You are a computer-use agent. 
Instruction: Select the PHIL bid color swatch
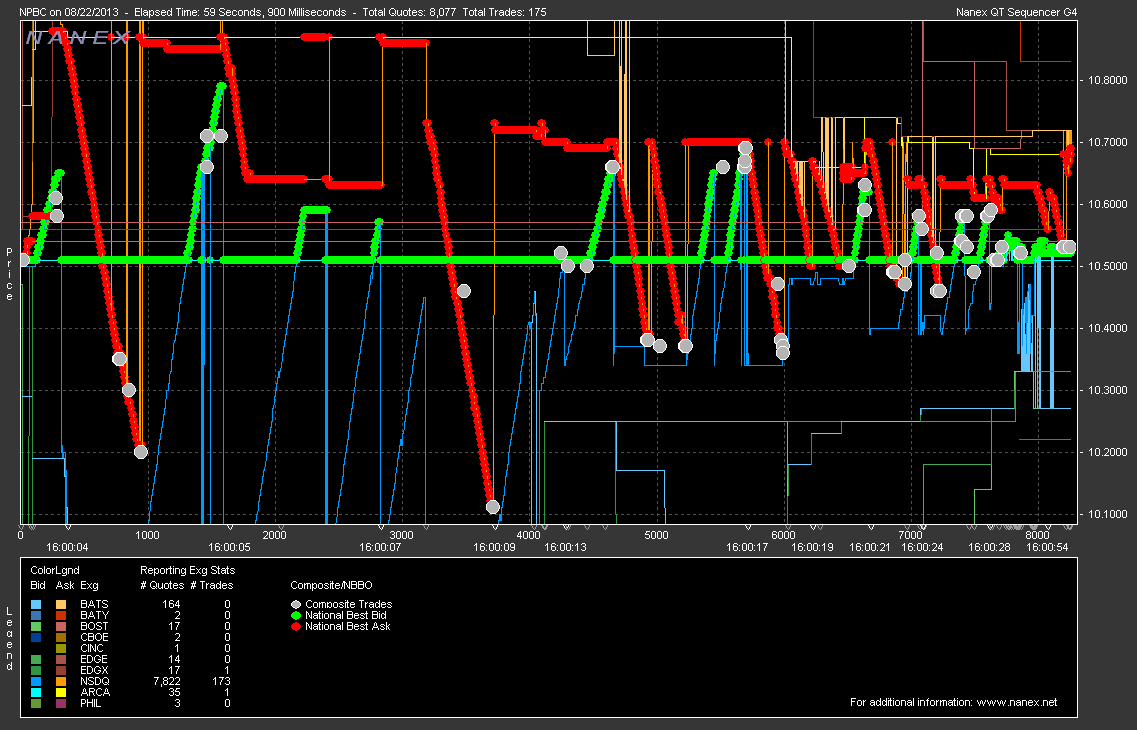coord(36,703)
